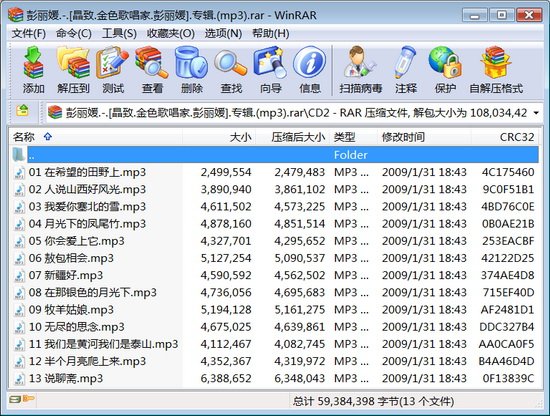Click the archive icon in address bar
This screenshot has width=550, height=416.
pyautogui.click(x=55, y=112)
